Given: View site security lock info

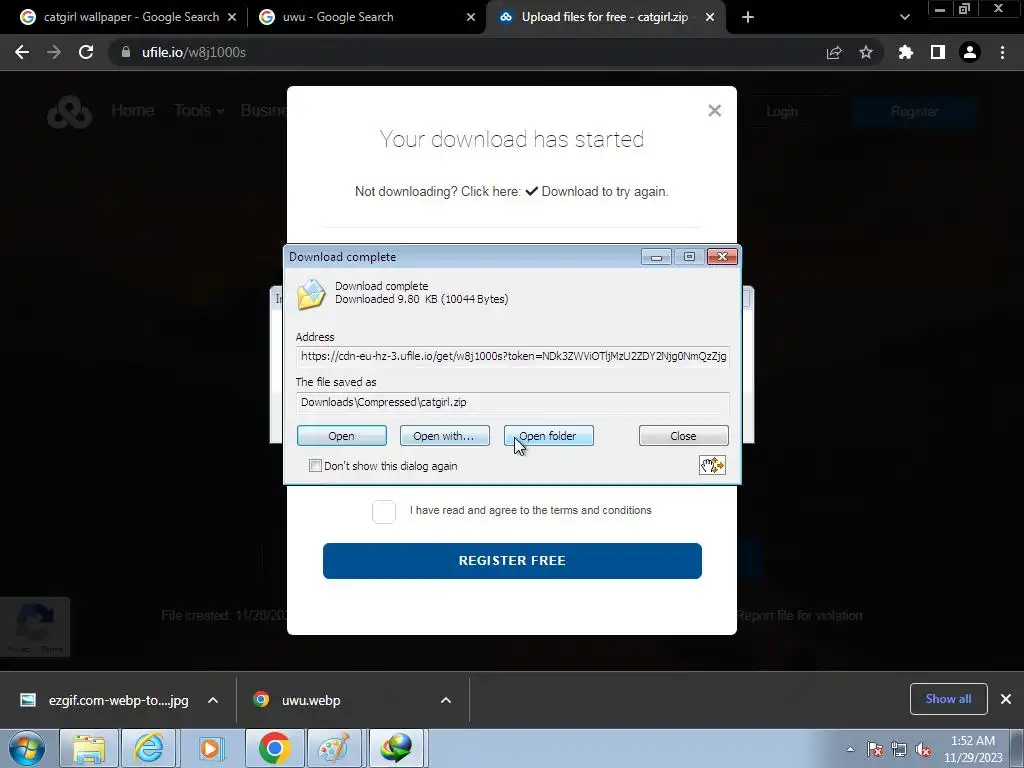Looking at the screenshot, I should point(125,52).
